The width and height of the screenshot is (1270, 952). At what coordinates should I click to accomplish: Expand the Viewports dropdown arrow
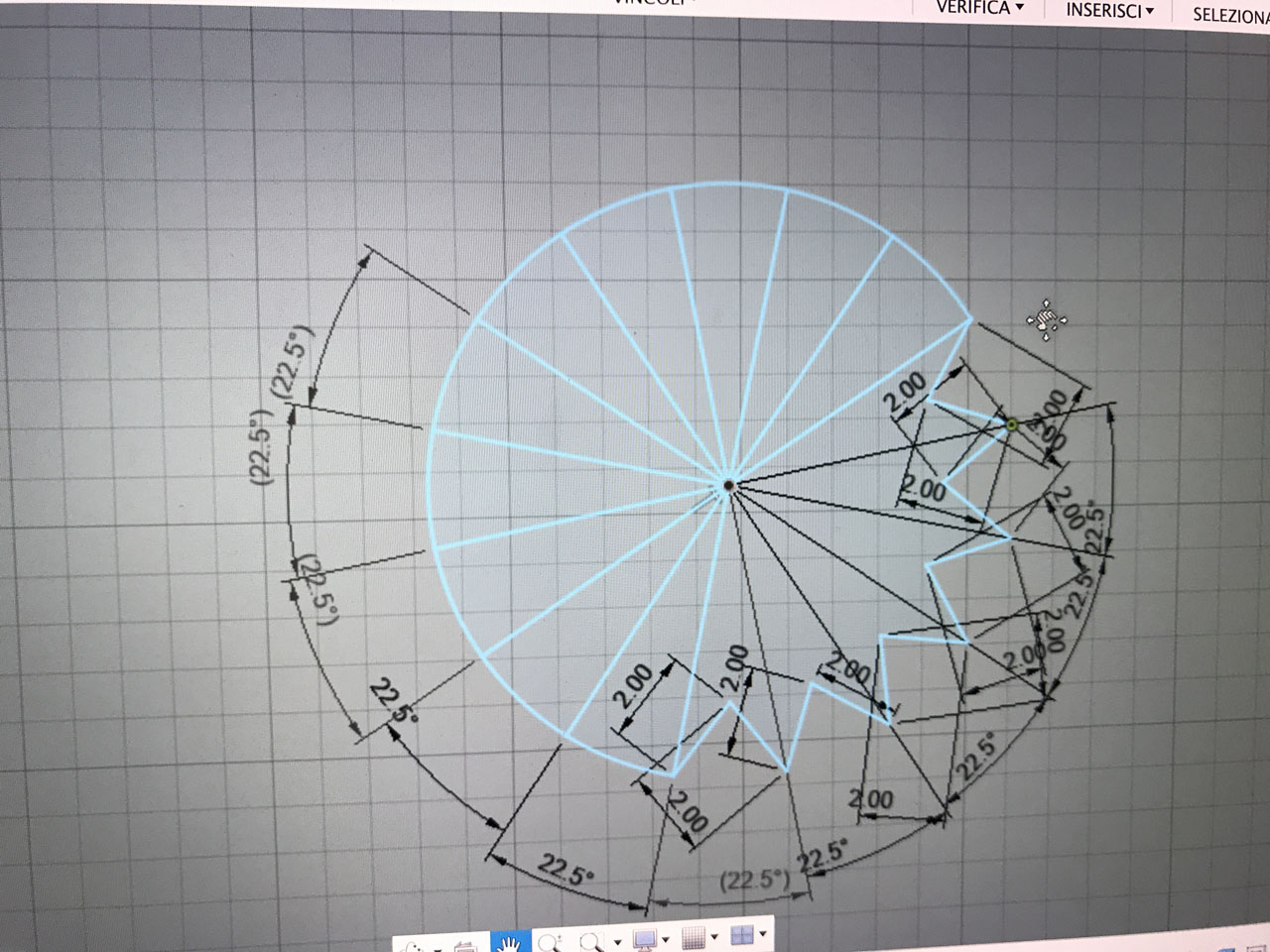click(x=763, y=933)
